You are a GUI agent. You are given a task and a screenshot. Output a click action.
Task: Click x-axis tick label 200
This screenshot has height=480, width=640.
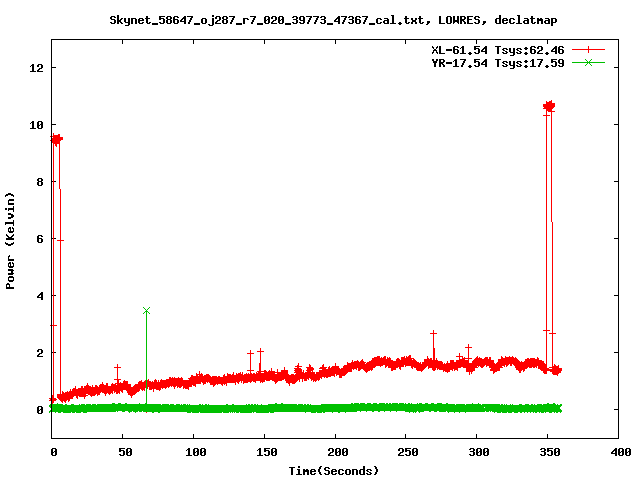coord(338,452)
